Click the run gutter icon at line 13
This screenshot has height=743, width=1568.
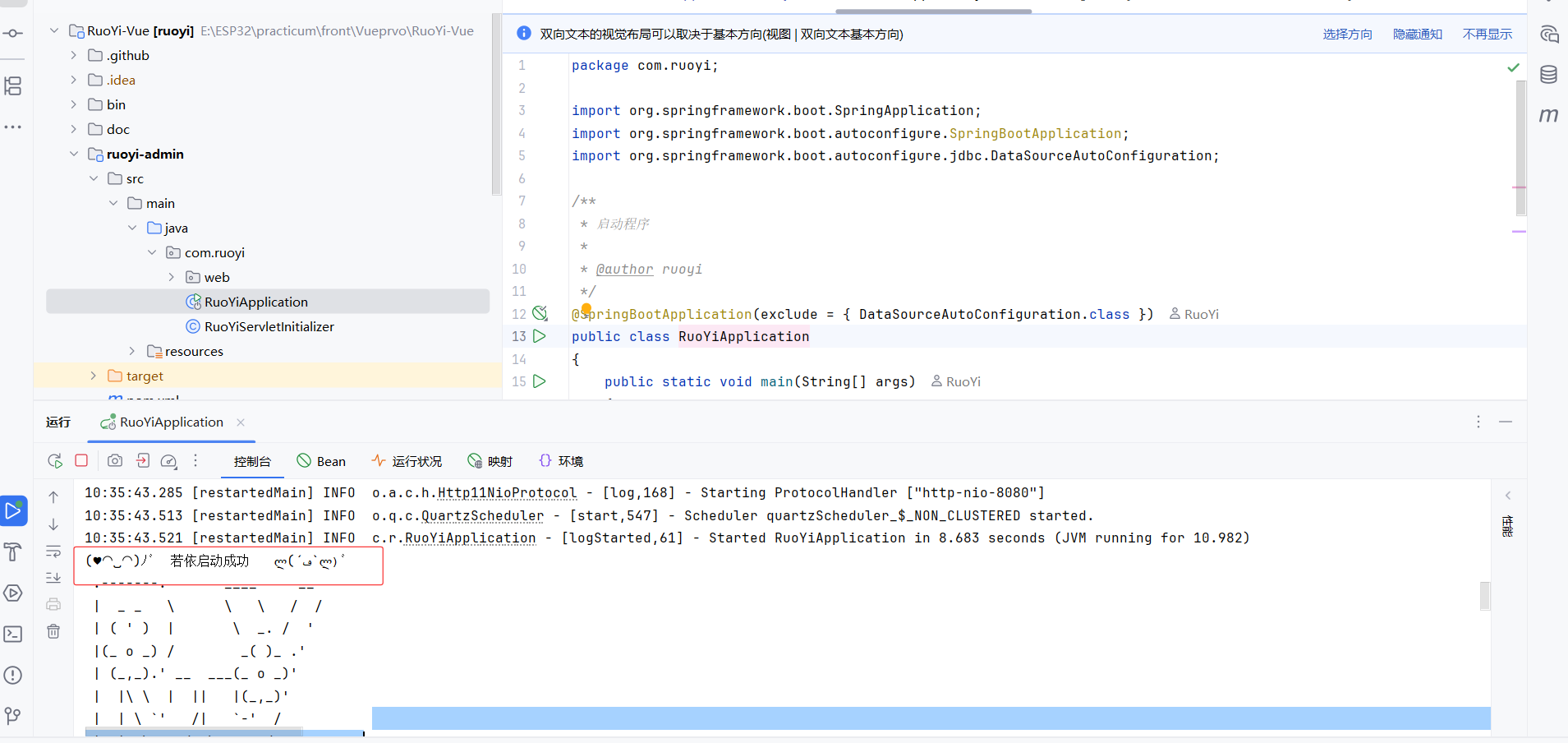click(x=539, y=336)
